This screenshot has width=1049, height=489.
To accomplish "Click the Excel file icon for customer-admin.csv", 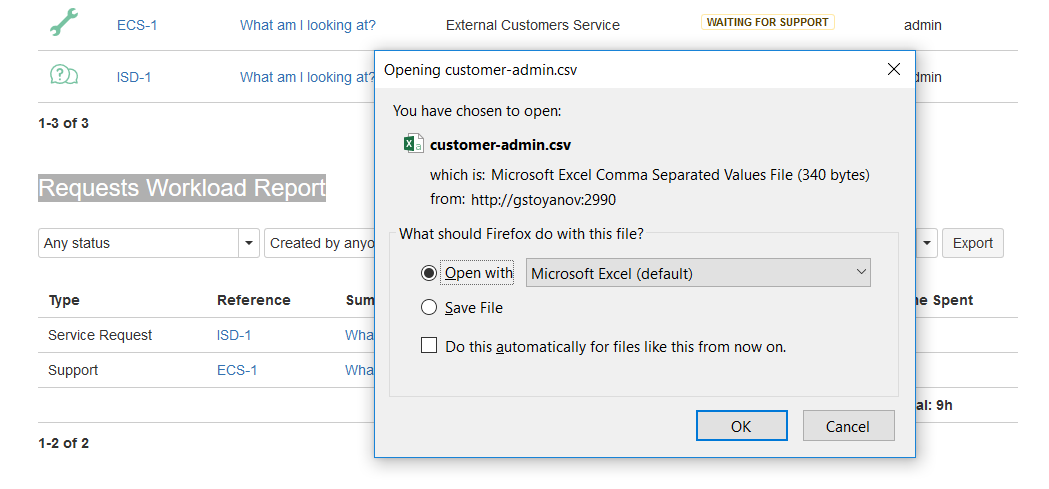I will click(413, 145).
